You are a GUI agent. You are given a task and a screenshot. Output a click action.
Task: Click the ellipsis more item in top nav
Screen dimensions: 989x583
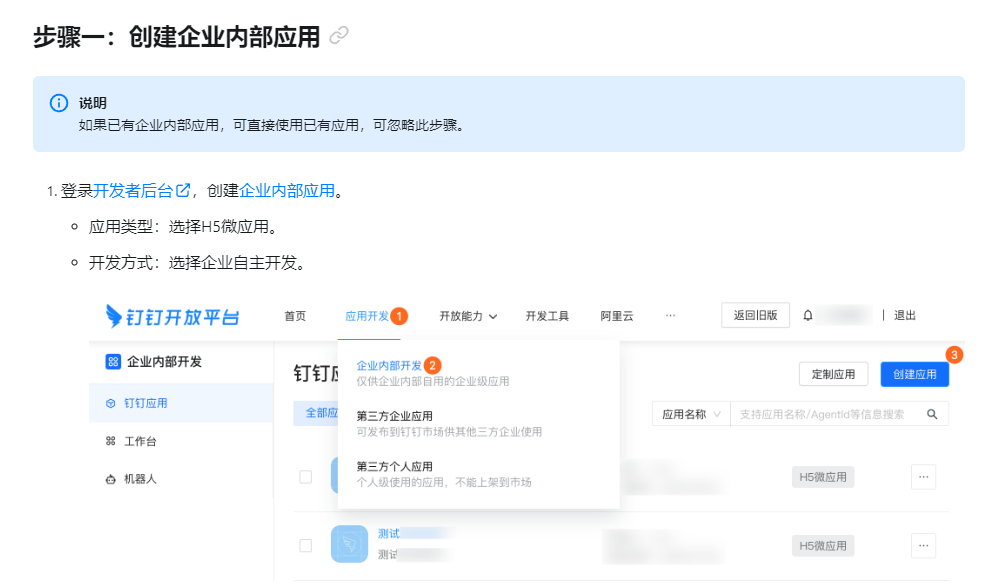click(670, 315)
